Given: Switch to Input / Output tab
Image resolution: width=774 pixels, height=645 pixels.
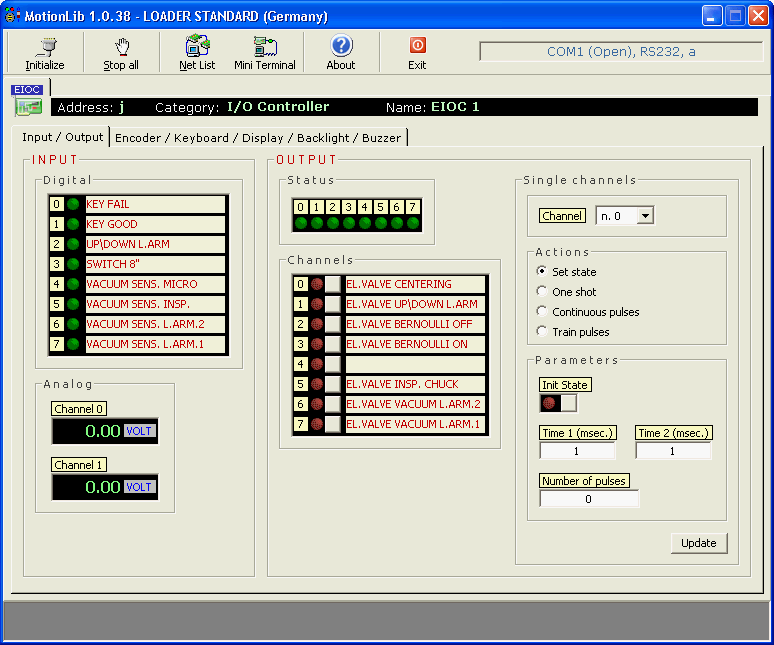Looking at the screenshot, I should click(x=62, y=137).
